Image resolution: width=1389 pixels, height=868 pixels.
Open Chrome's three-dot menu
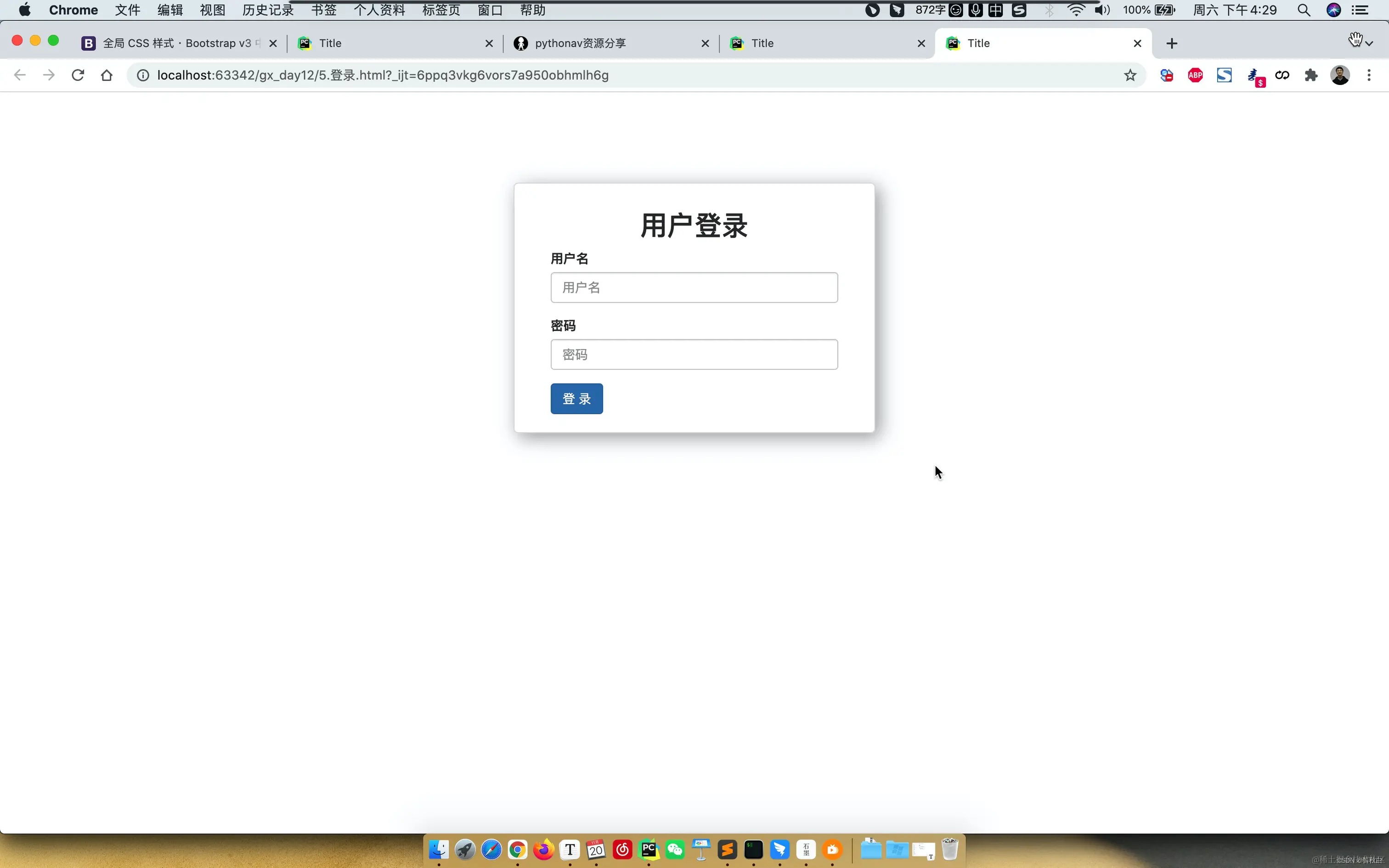pos(1369,74)
